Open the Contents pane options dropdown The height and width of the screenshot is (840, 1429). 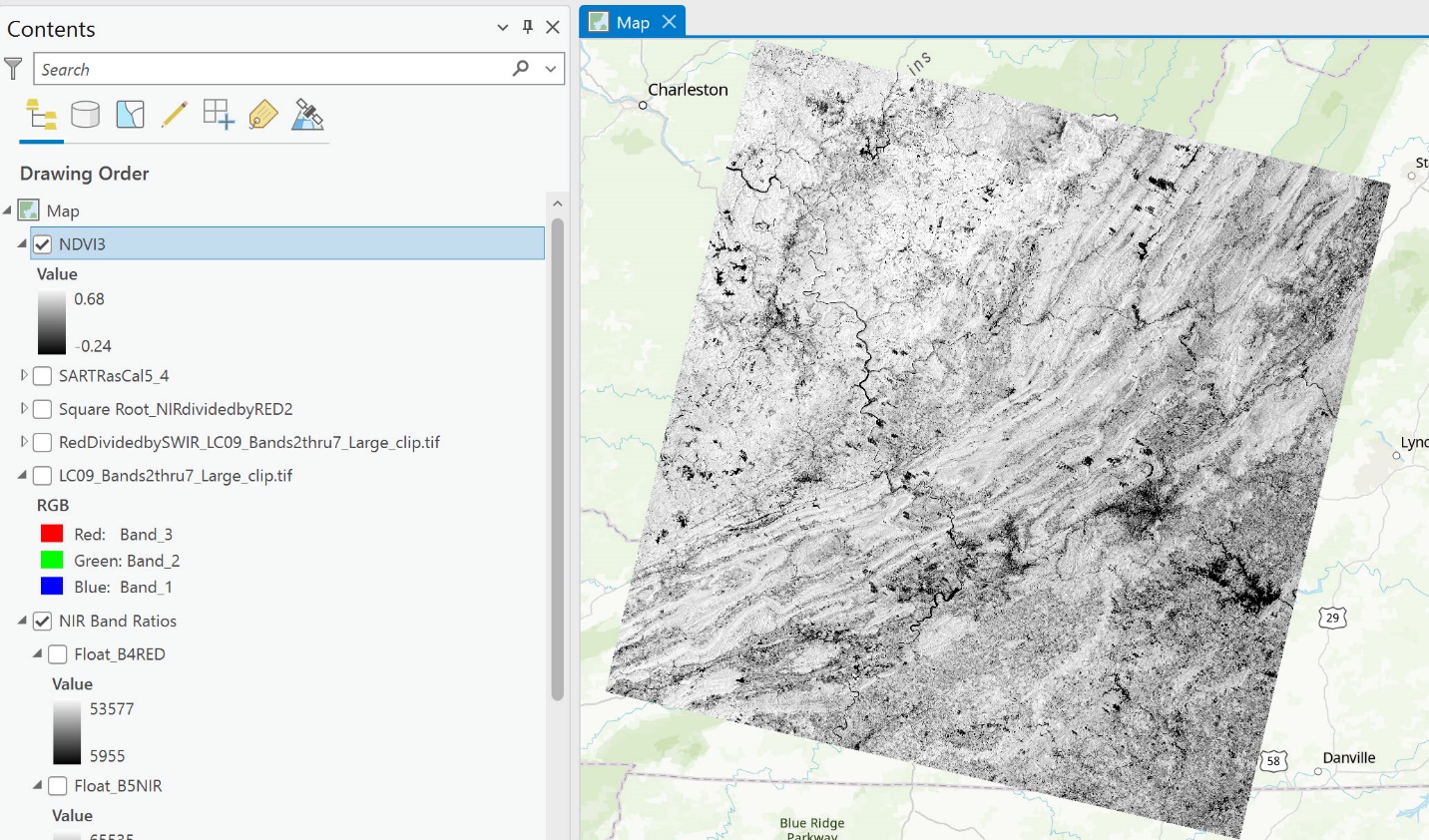click(503, 28)
